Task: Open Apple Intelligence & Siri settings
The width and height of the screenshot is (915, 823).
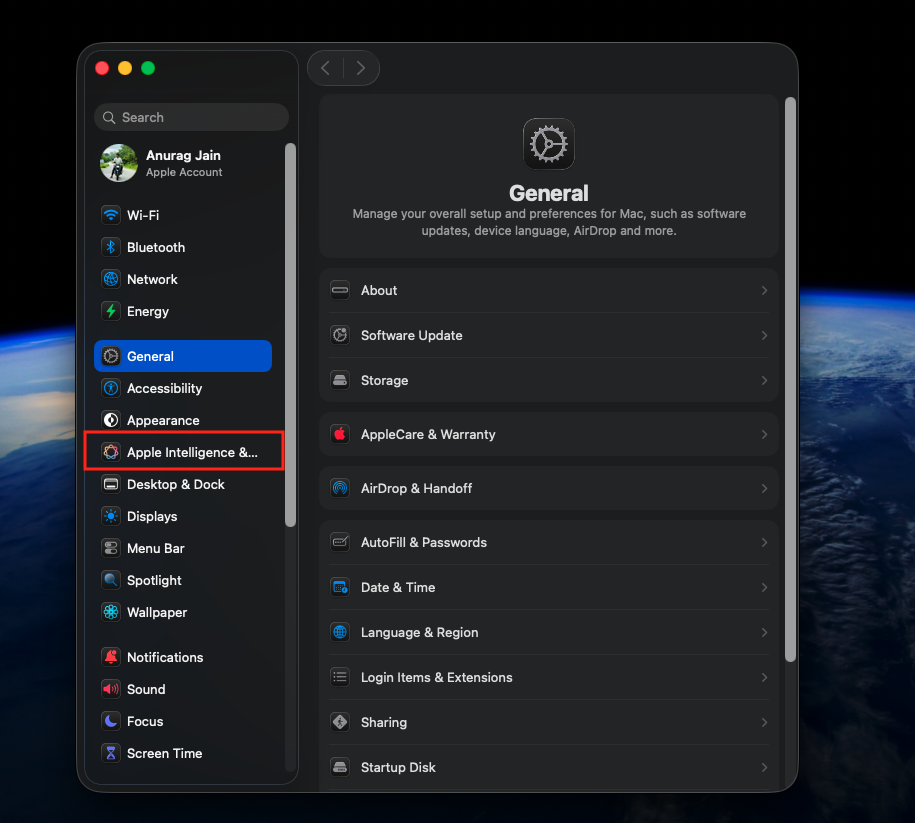Action: pyautogui.click(x=184, y=451)
